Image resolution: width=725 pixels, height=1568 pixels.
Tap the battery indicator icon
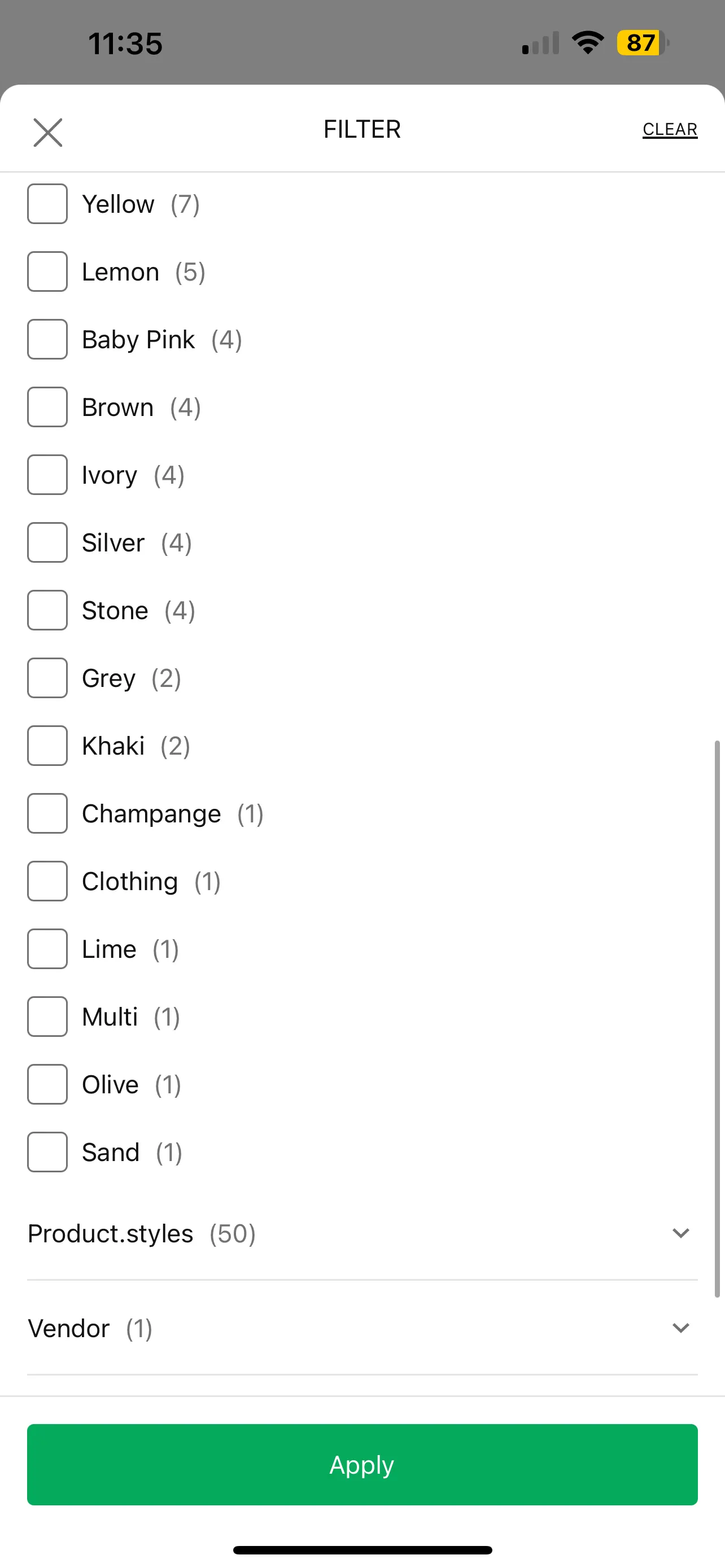[643, 42]
